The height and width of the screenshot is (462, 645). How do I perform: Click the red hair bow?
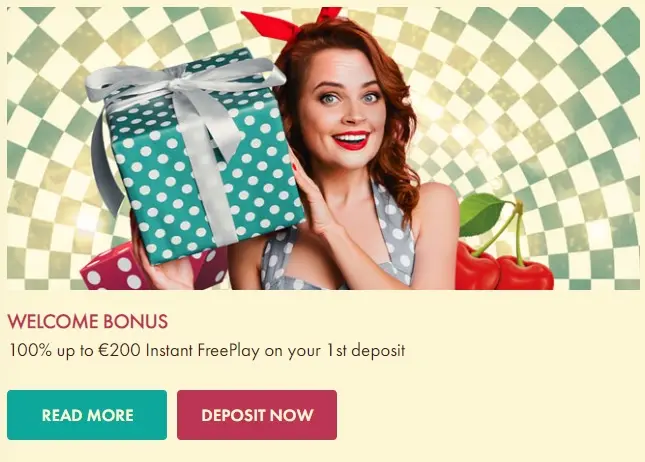click(290, 23)
